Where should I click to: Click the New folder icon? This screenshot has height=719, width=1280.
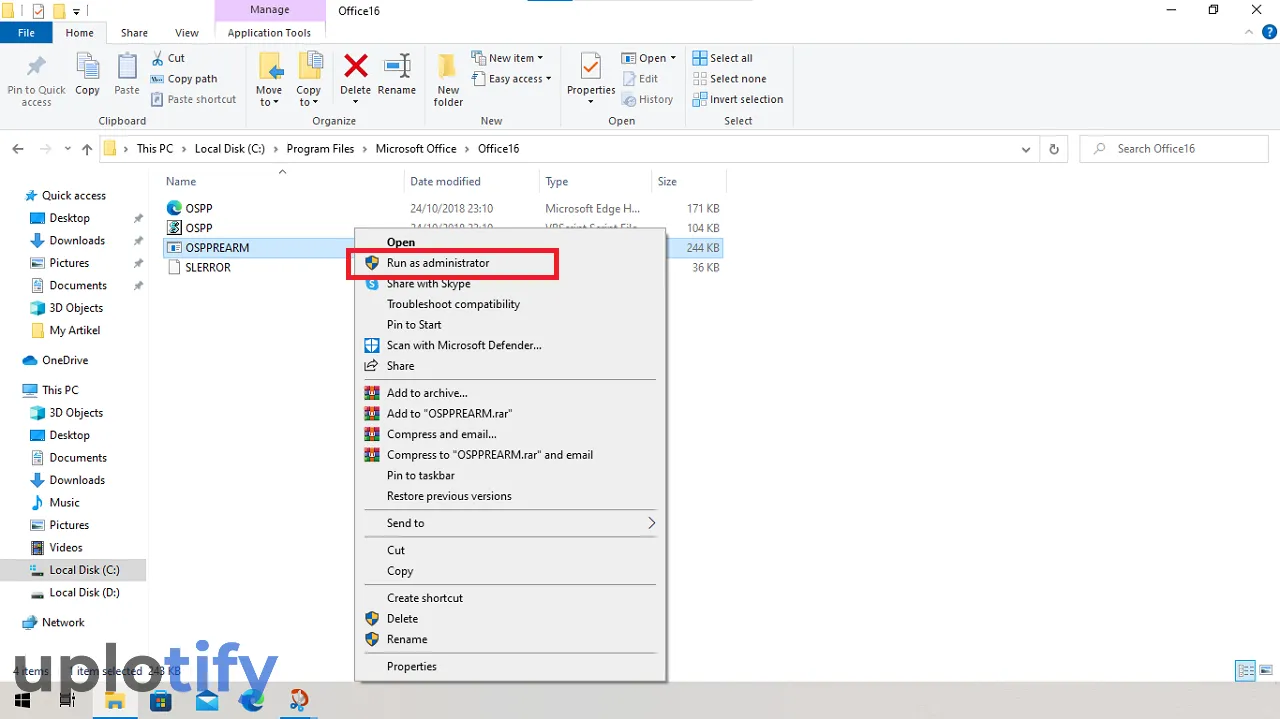449,68
